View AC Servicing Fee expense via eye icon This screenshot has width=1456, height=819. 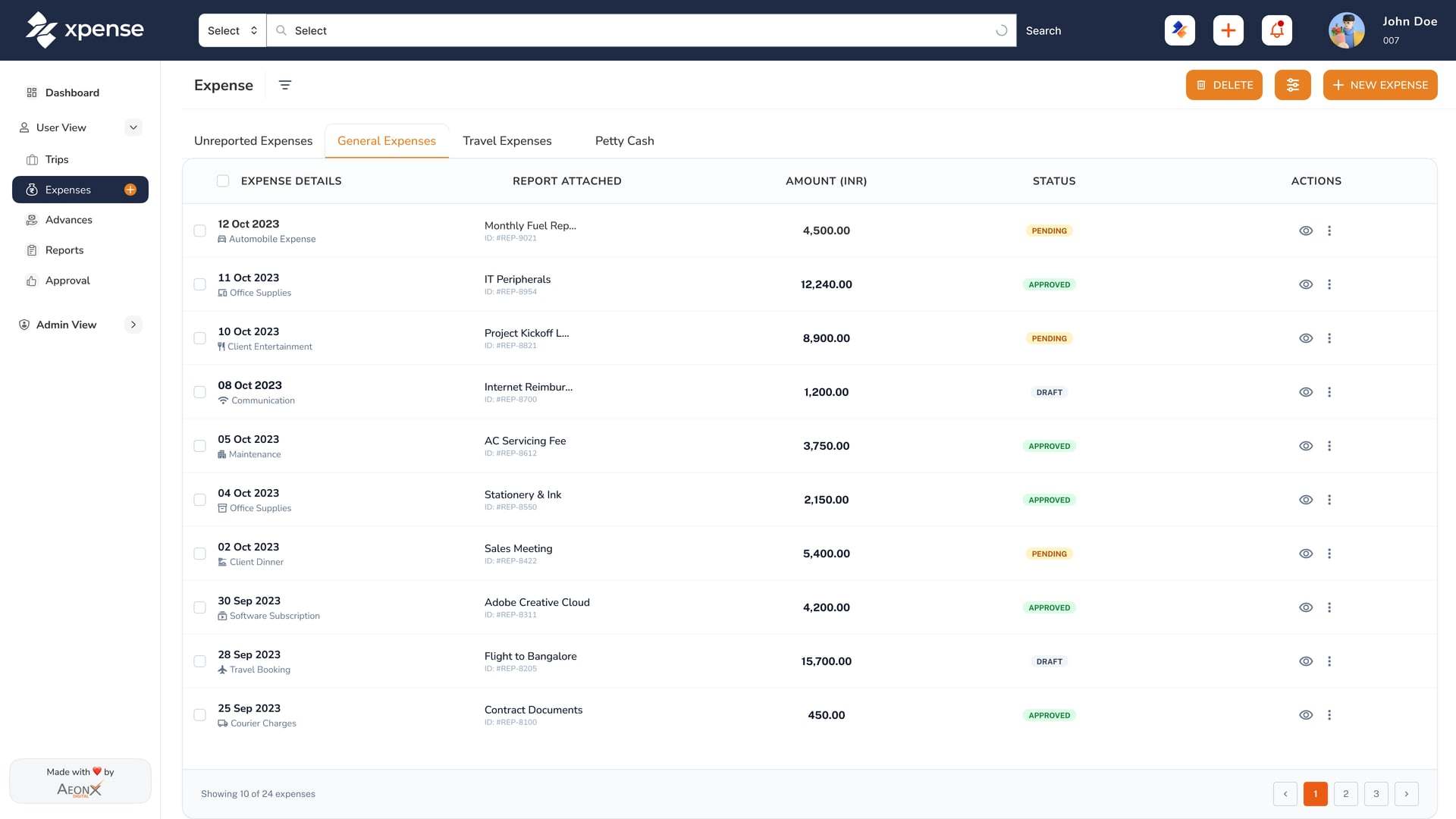tap(1306, 446)
